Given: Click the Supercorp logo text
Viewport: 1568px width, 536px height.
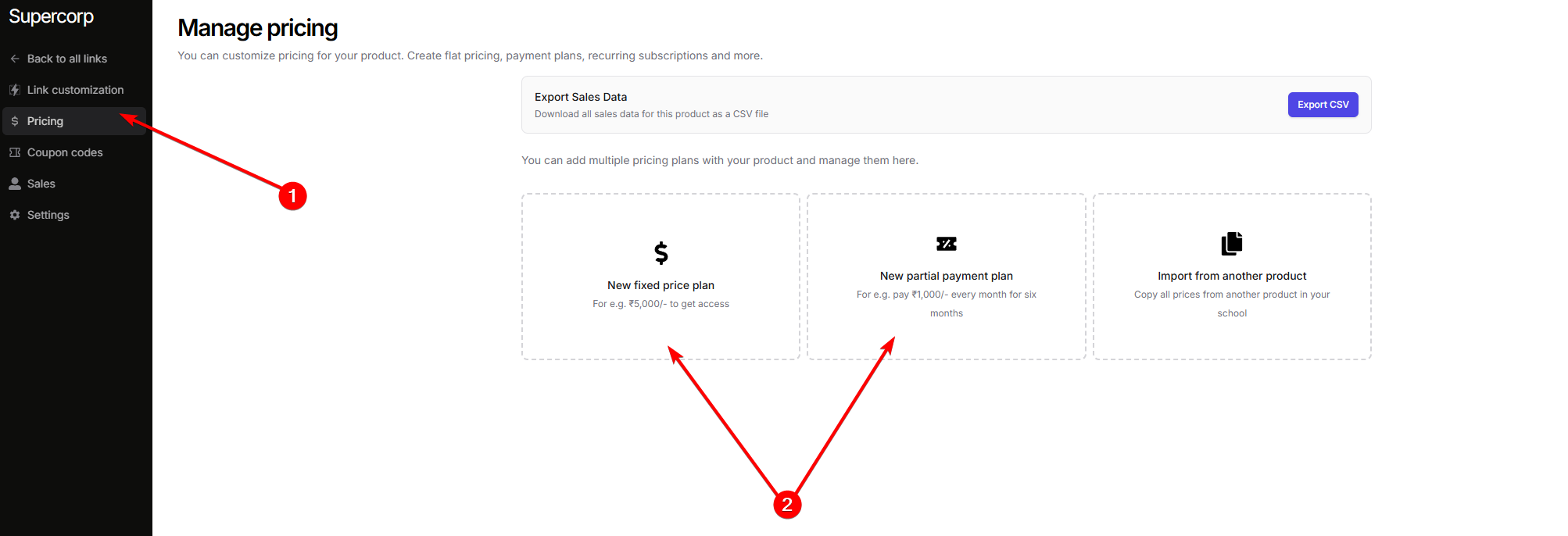Looking at the screenshot, I should (52, 16).
